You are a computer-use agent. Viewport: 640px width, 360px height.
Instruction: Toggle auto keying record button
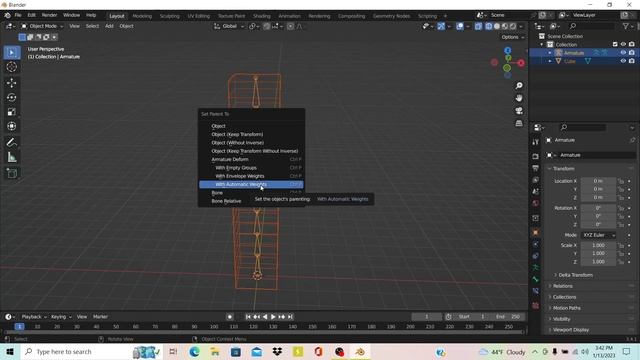[x=230, y=317]
